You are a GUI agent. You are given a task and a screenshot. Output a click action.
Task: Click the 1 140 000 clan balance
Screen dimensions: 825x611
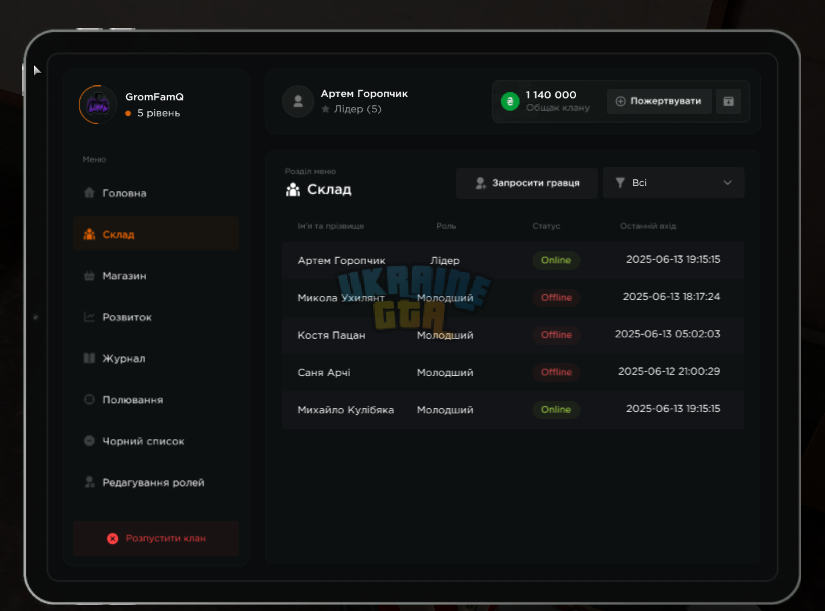pos(551,95)
